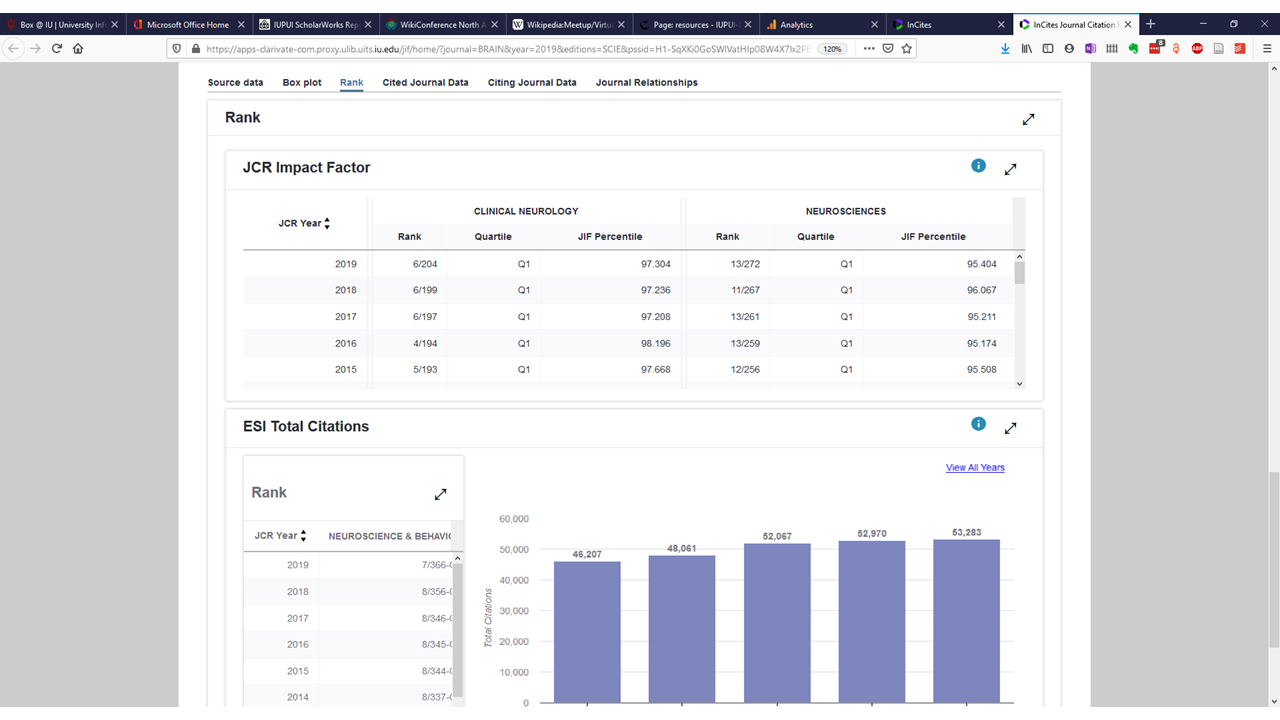This screenshot has width=1280, height=720.
Task: Show info for ESI Total Citations
Action: coord(978,424)
